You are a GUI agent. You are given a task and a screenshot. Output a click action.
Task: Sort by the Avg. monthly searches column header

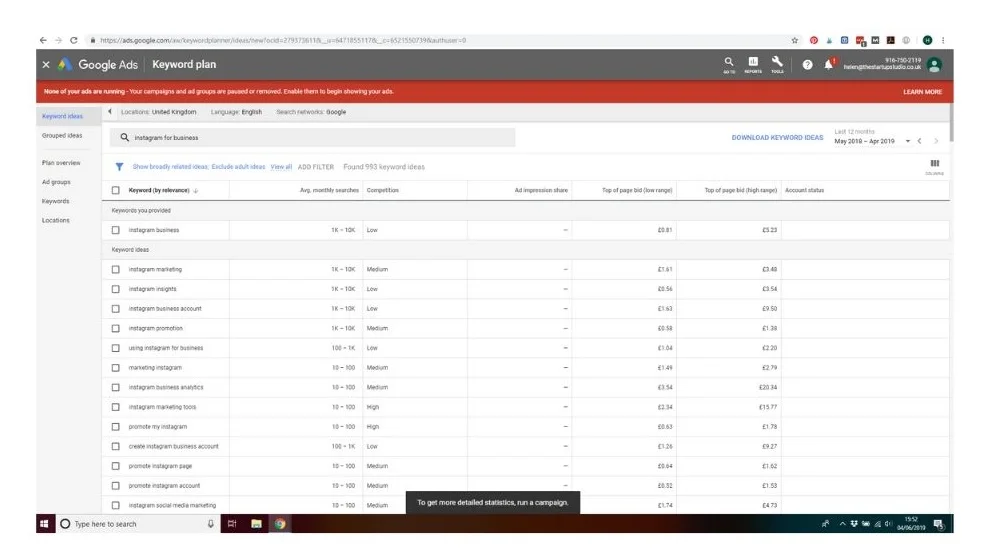(329, 190)
